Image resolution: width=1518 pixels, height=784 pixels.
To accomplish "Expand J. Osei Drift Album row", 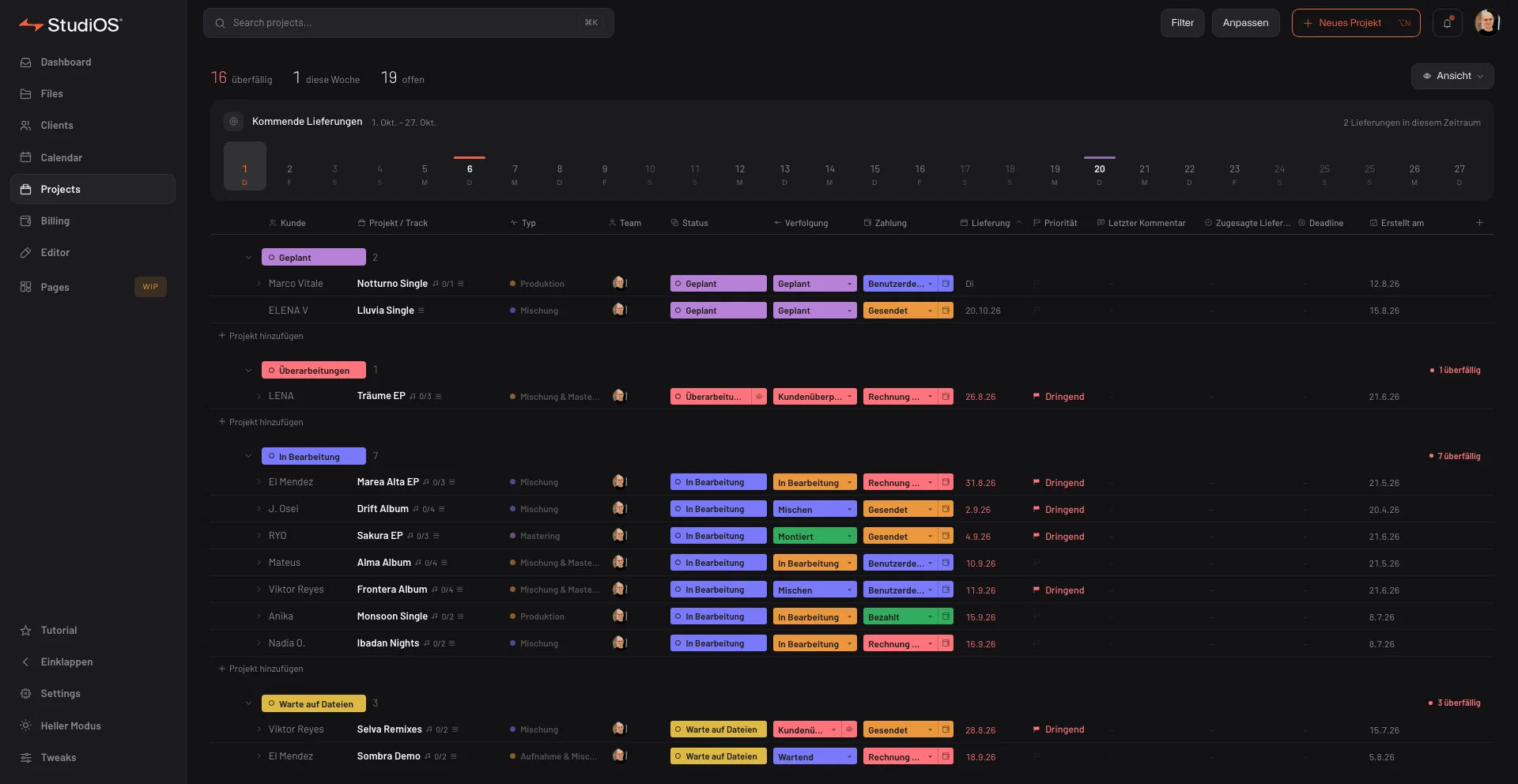I will pyautogui.click(x=259, y=509).
